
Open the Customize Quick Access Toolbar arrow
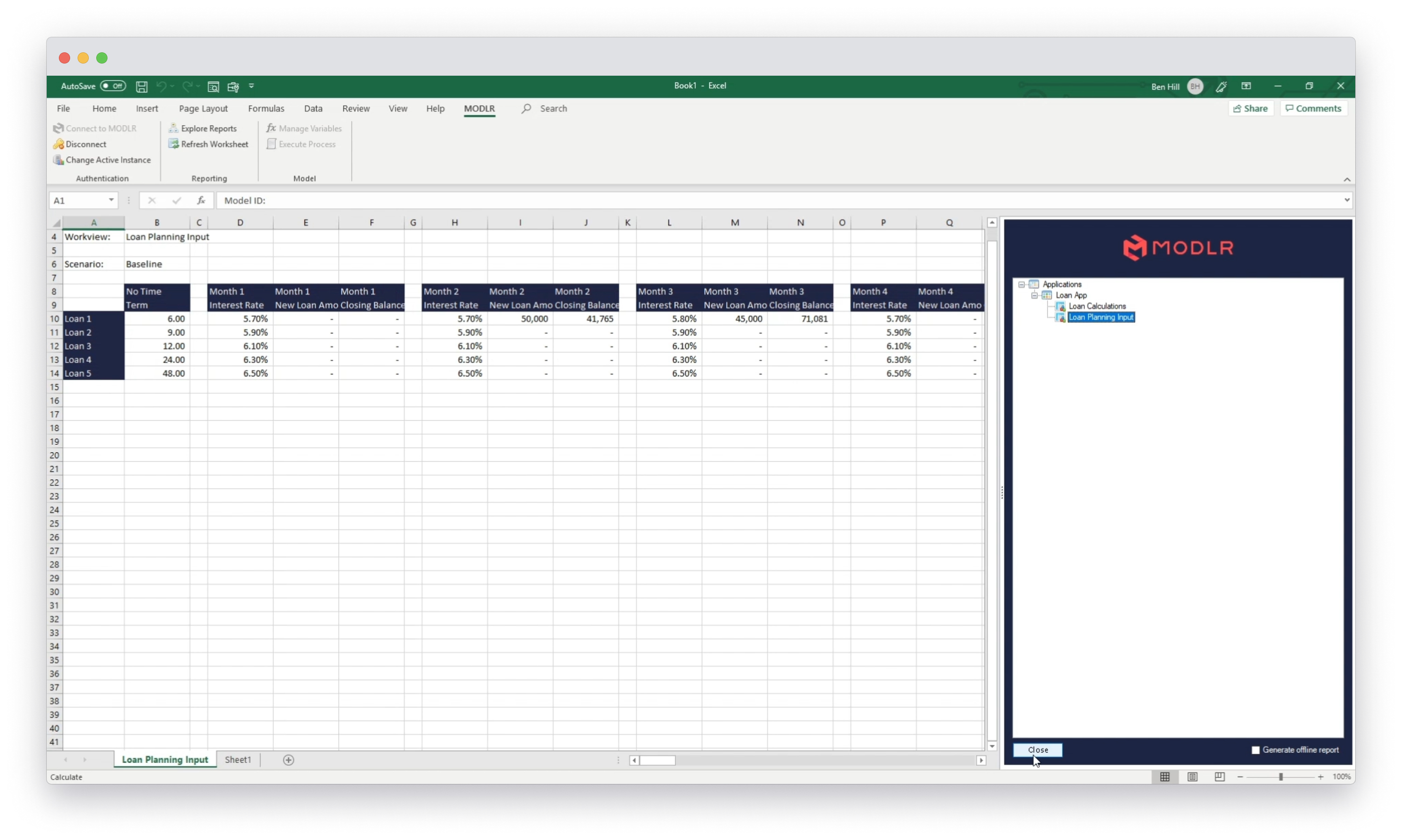coord(251,86)
